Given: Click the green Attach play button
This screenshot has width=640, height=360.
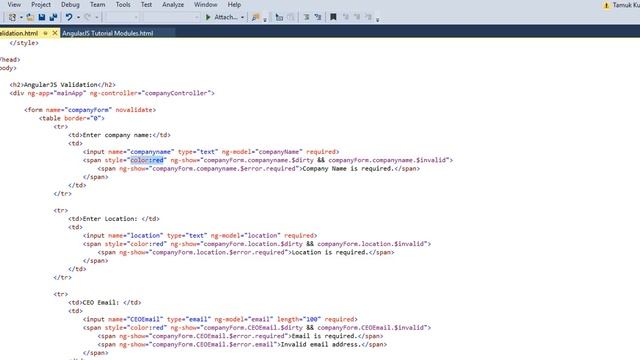Looking at the screenshot, I should [x=208, y=17].
